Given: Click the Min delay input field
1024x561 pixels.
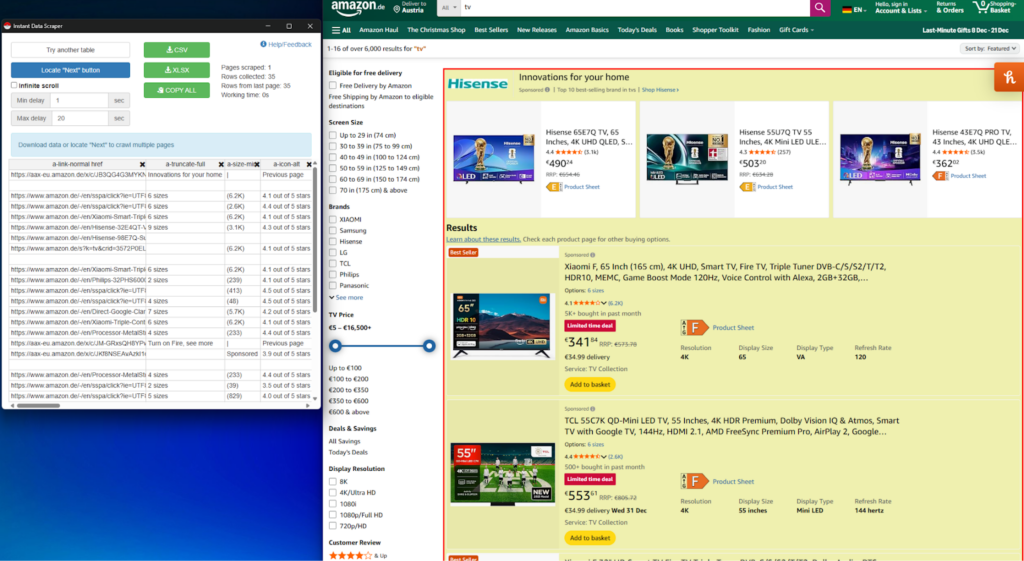Looking at the screenshot, I should [x=76, y=101].
